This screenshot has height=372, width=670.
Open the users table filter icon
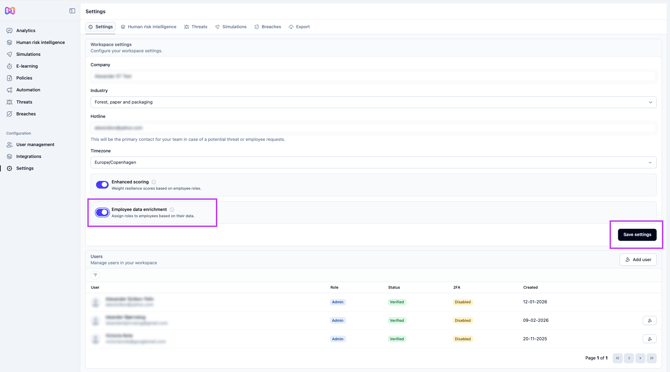tap(95, 275)
